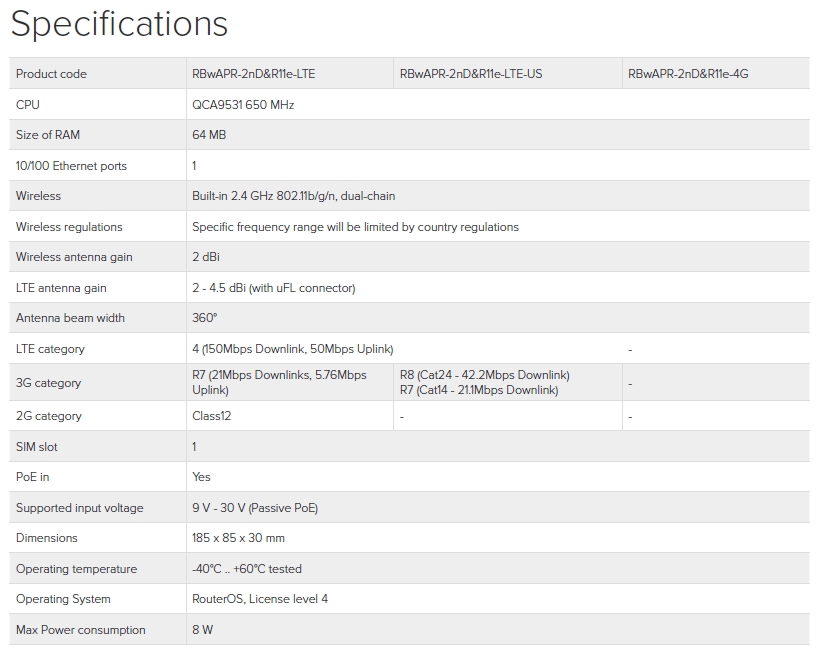This screenshot has height=658, width=821.
Task: Click the Wireless regulations row label
Action: tap(69, 227)
